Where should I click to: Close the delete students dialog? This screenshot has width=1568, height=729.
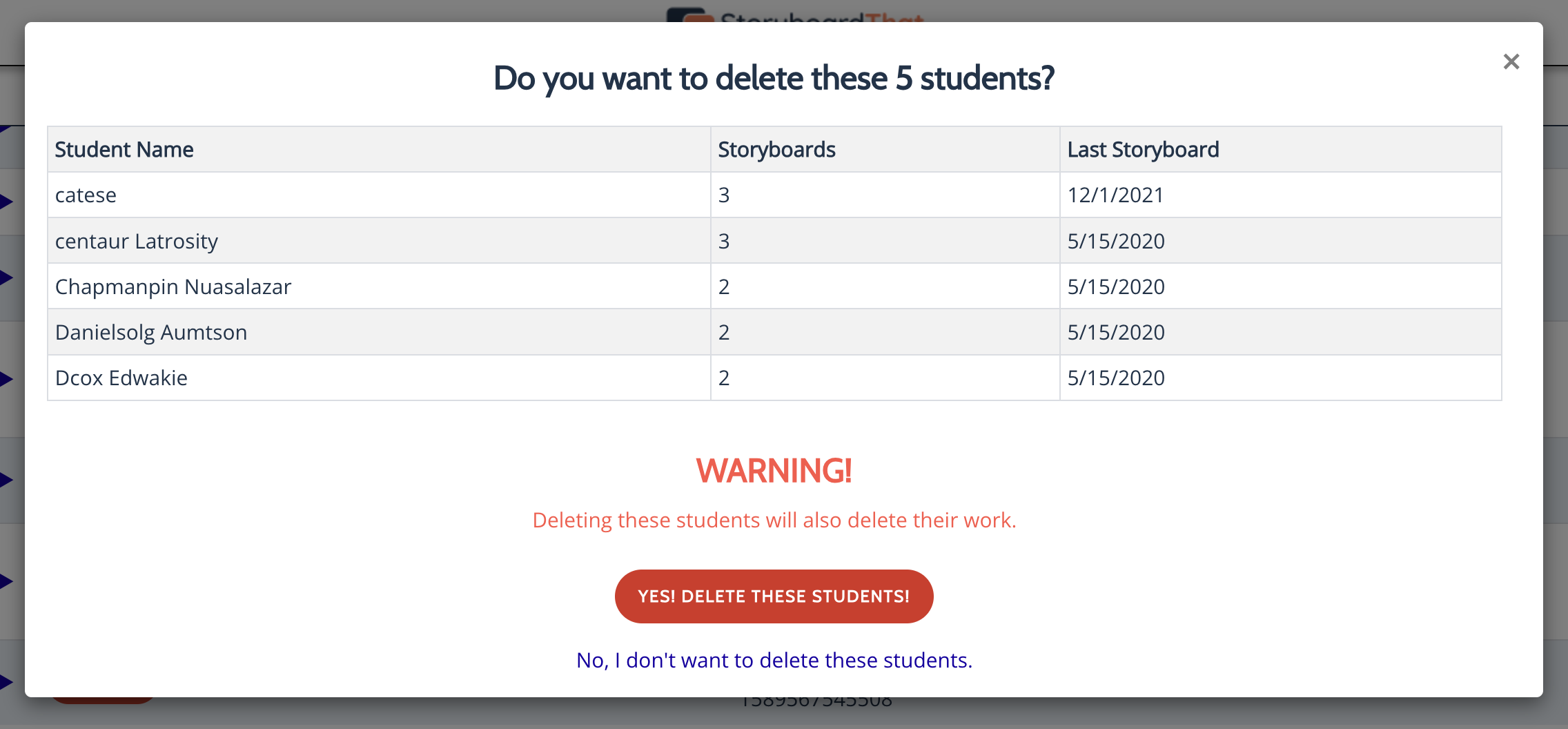pyautogui.click(x=1511, y=62)
